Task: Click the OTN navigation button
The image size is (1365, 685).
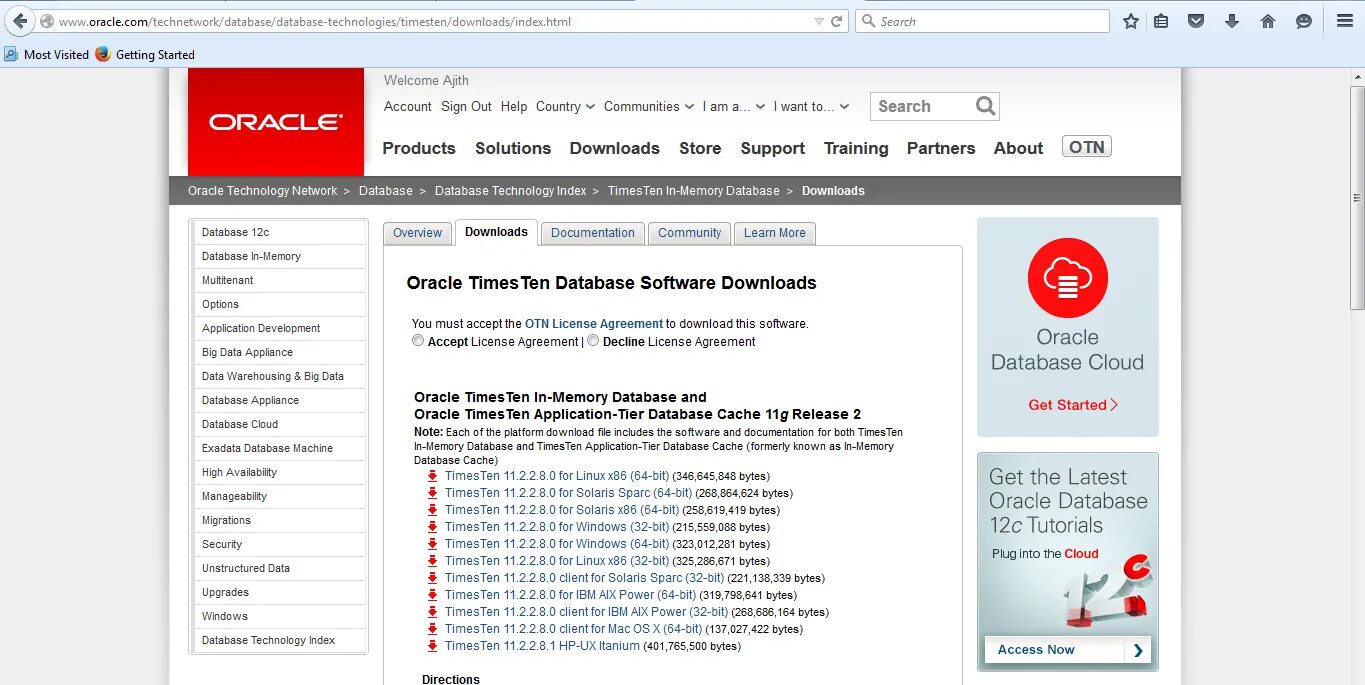Action: click(x=1087, y=147)
